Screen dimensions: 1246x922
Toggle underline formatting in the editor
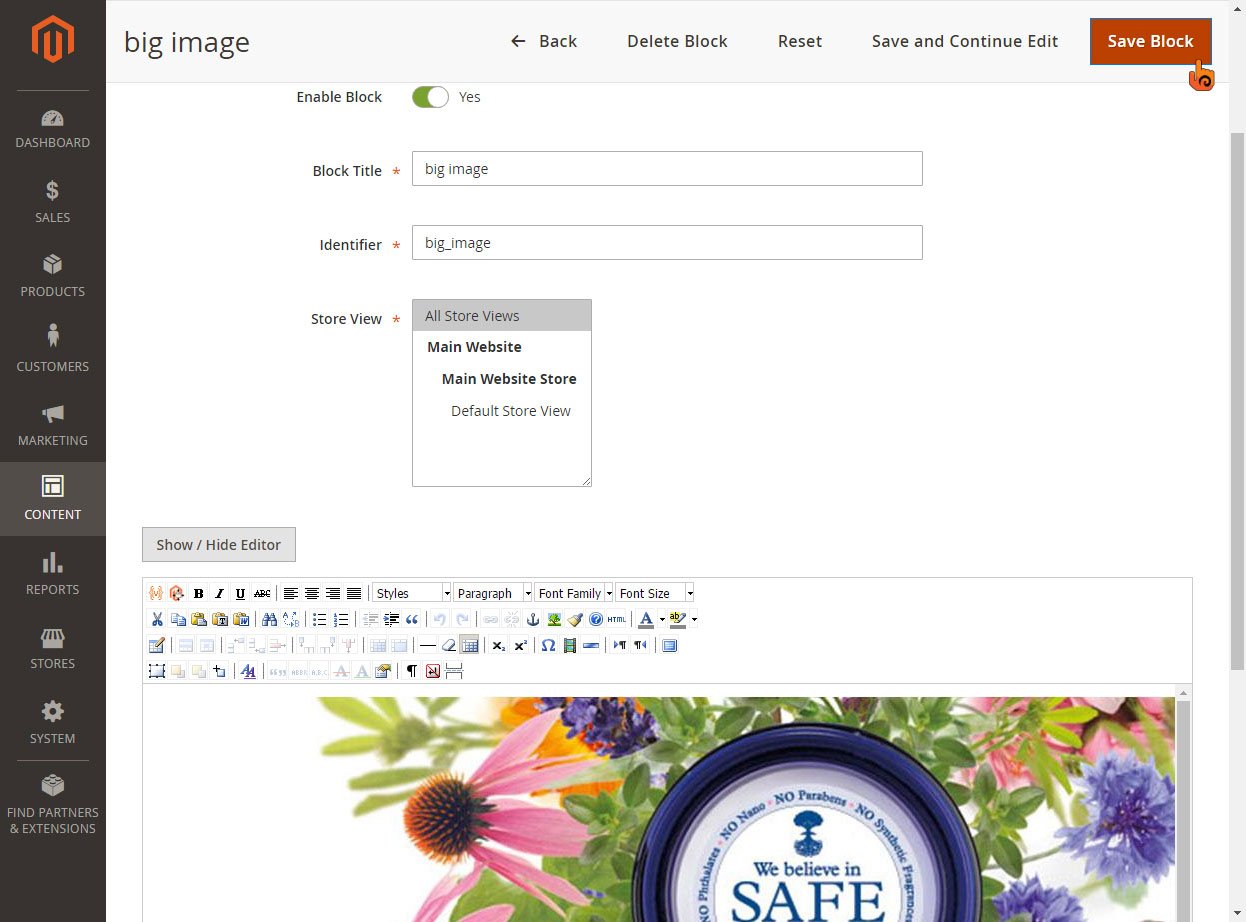pyautogui.click(x=239, y=593)
